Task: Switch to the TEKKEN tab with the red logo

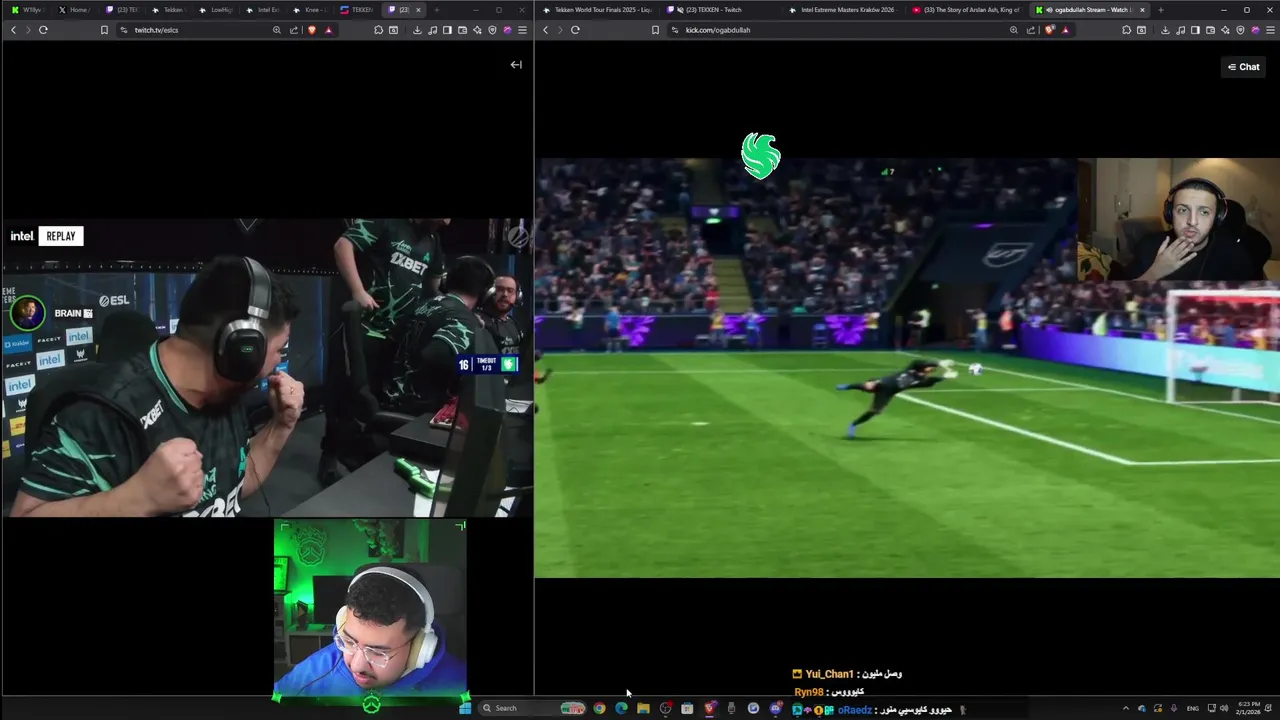Action: point(357,10)
